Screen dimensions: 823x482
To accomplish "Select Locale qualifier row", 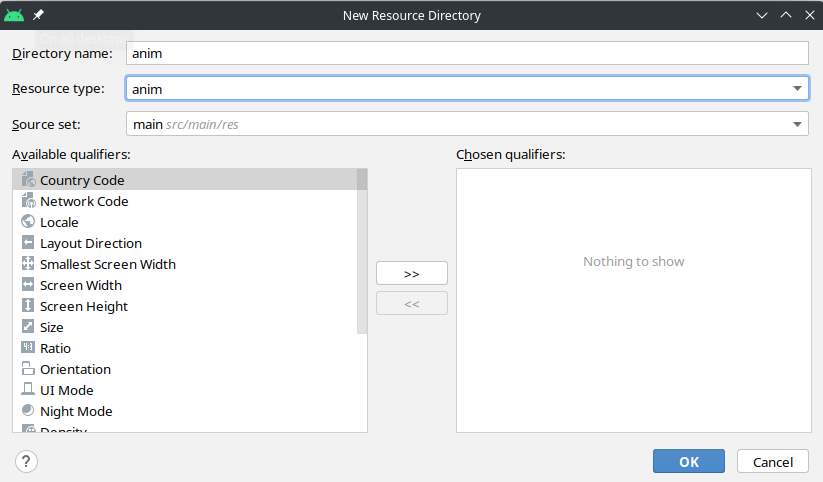I will click(x=185, y=222).
